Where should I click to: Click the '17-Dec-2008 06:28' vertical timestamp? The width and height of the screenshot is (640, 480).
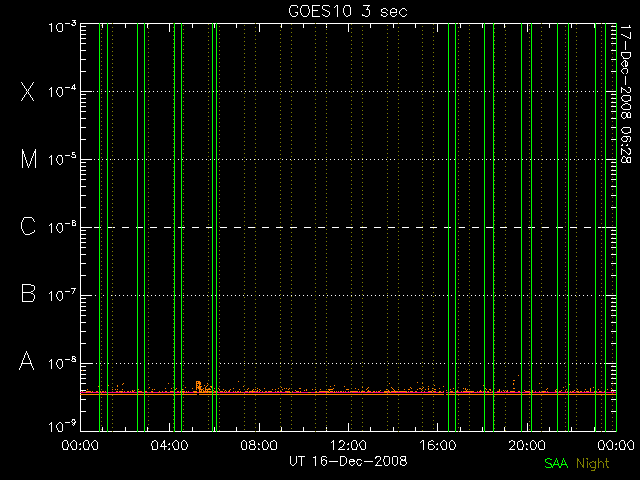point(625,94)
